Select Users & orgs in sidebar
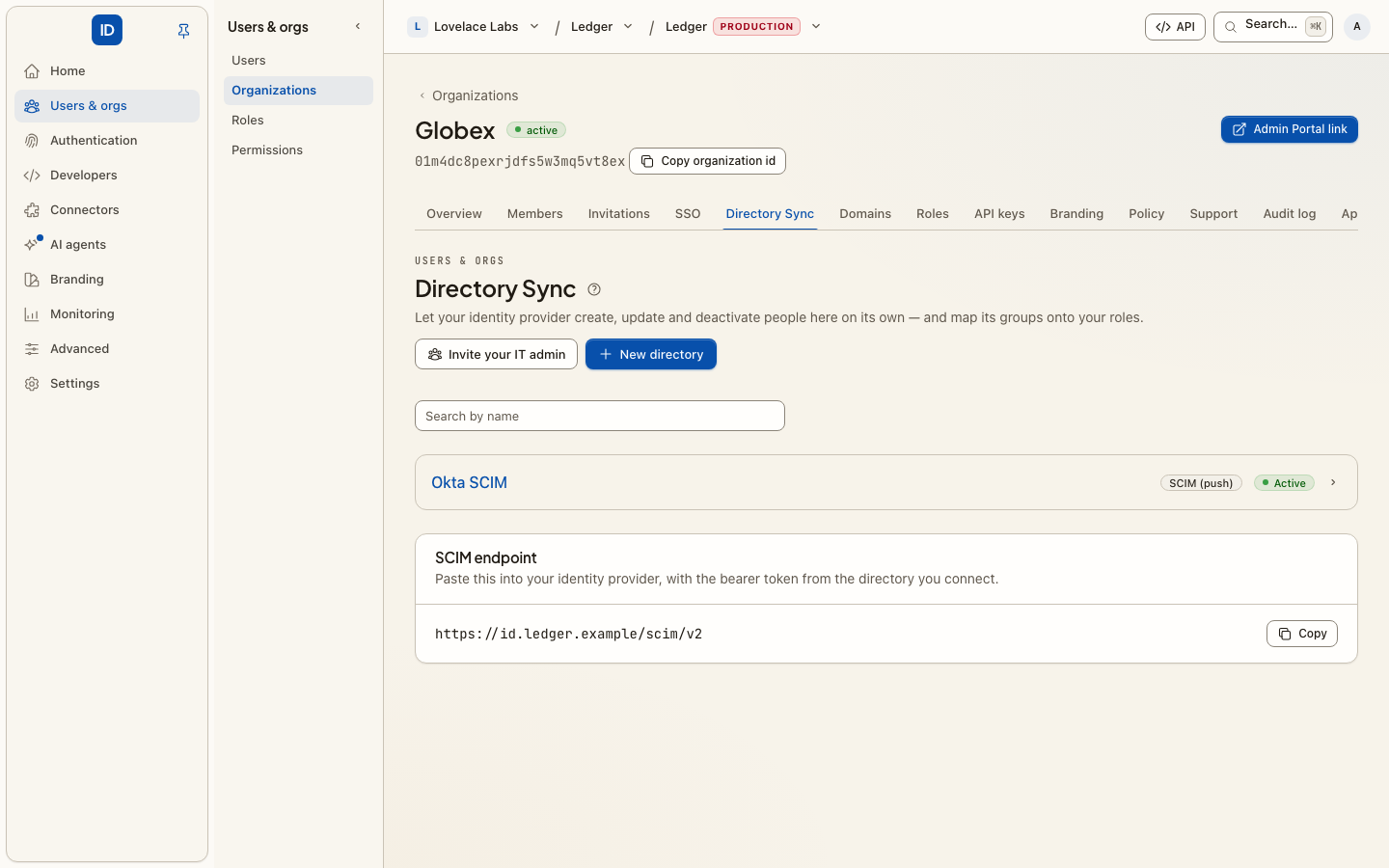Screen dimensions: 1389x868 [107, 106]
